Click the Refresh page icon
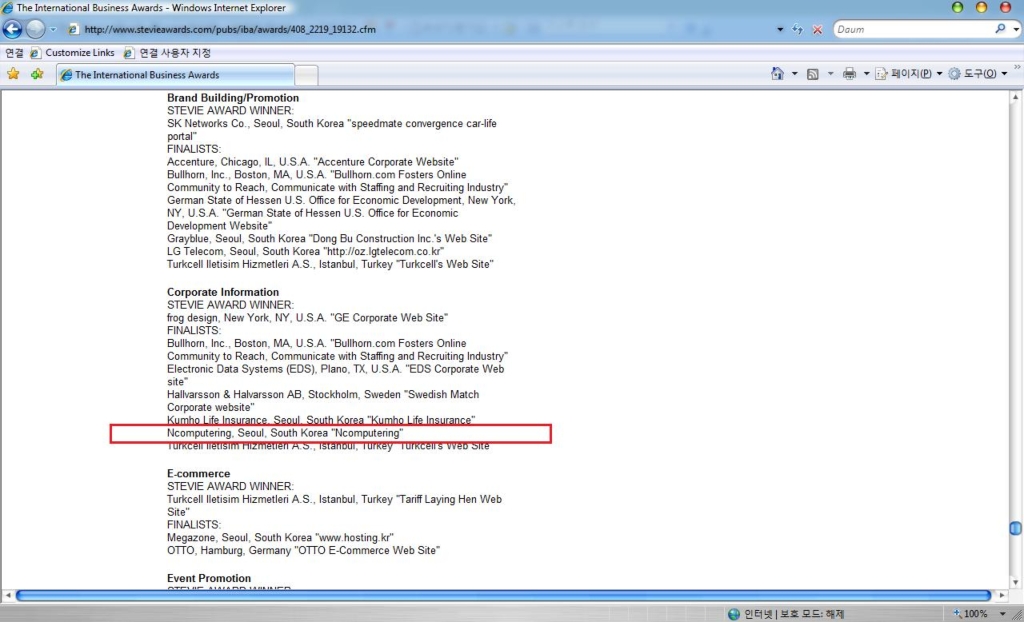This screenshot has height=622, width=1024. 797,29
